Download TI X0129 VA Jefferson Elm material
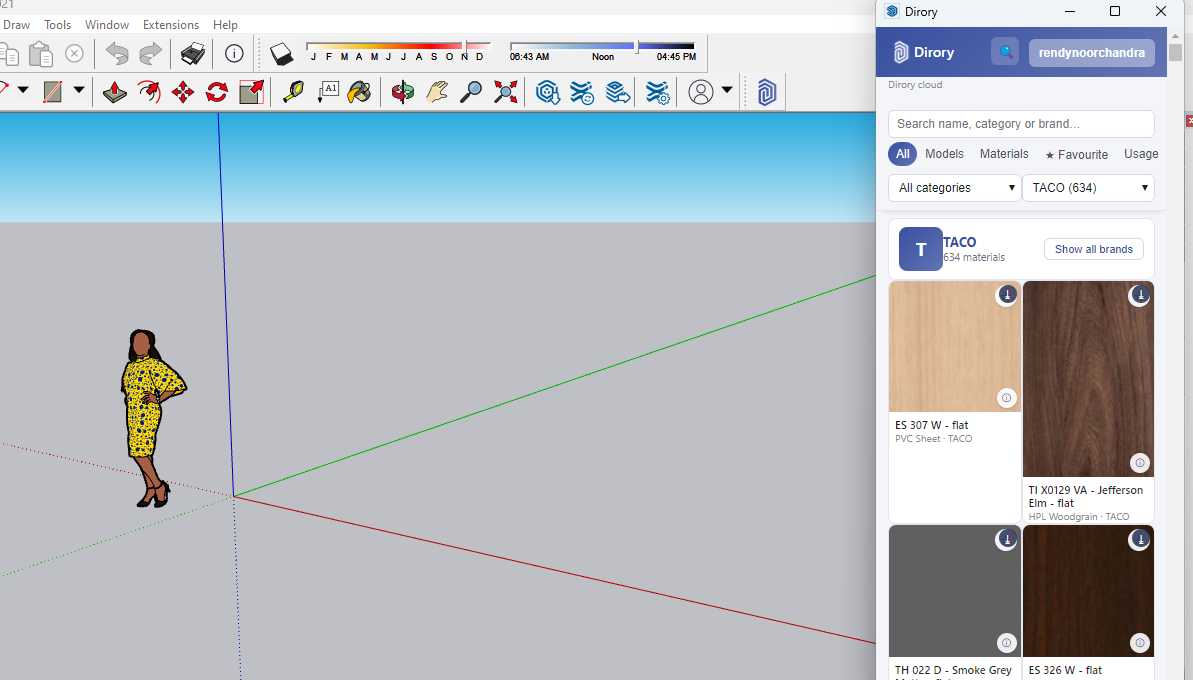 click(1139, 294)
